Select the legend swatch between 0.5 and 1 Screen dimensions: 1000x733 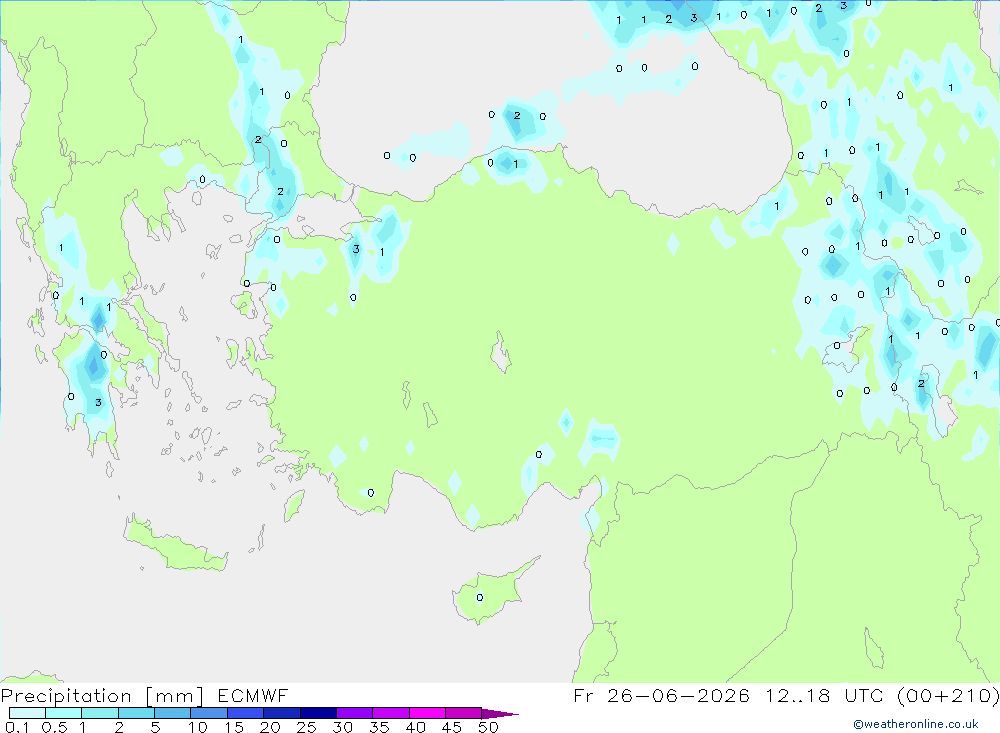pyautogui.click(x=64, y=713)
